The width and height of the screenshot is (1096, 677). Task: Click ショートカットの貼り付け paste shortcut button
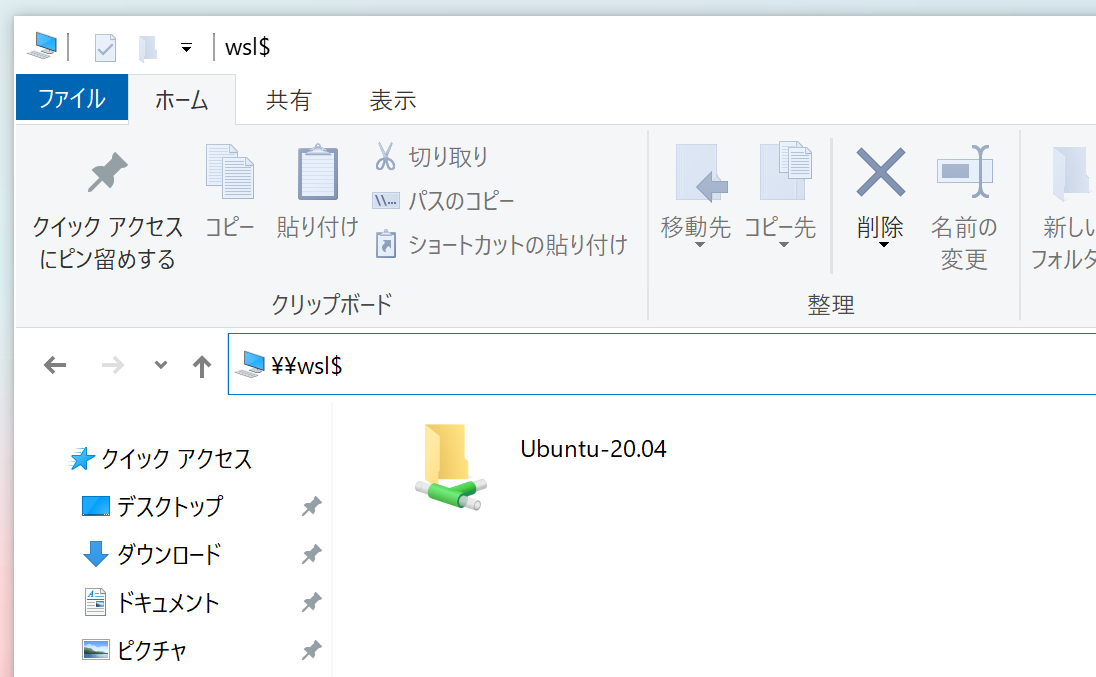tap(501, 245)
